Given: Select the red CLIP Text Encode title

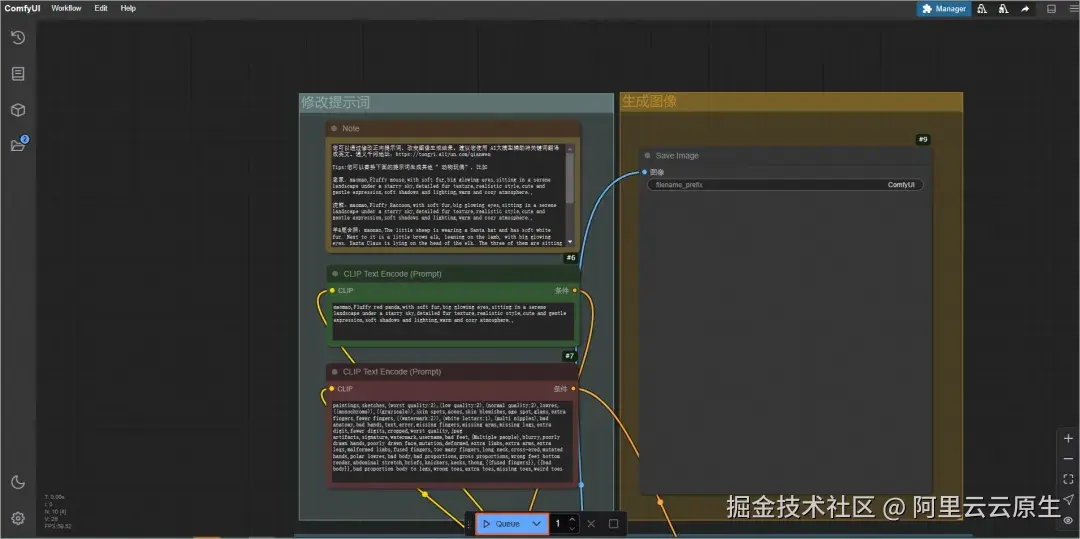Looking at the screenshot, I should pyautogui.click(x=393, y=372).
